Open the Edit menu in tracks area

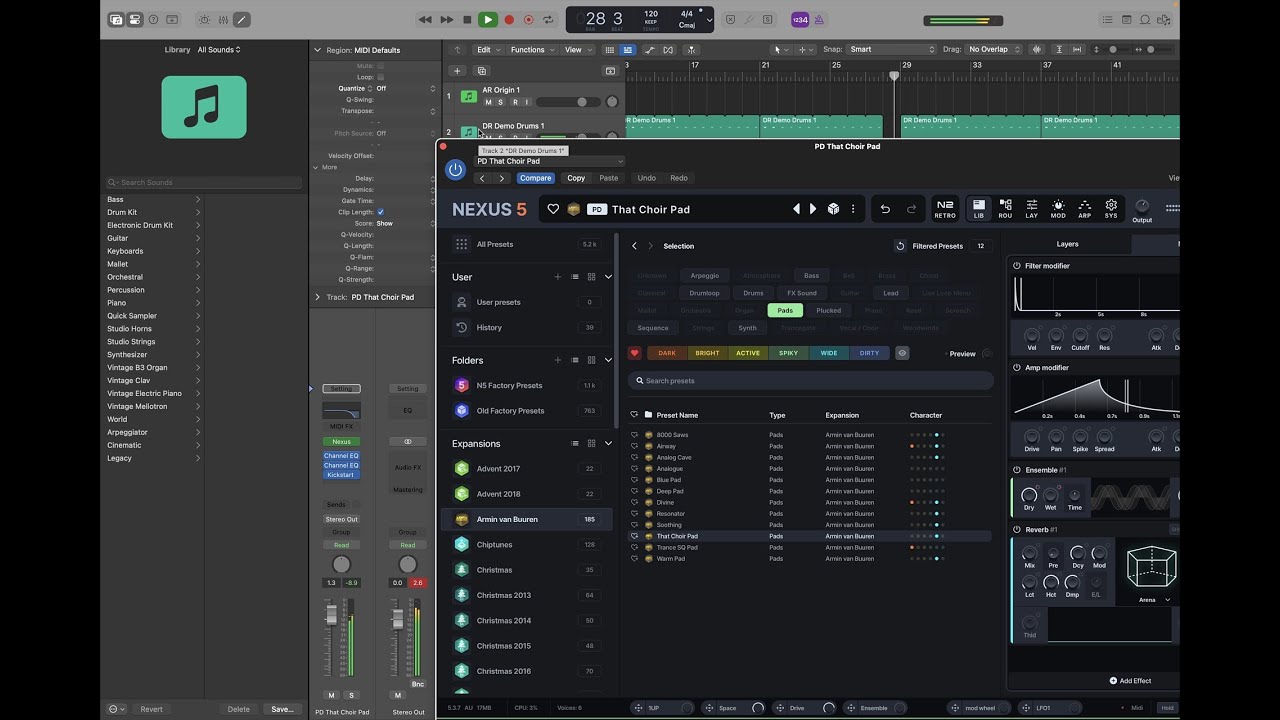[487, 50]
